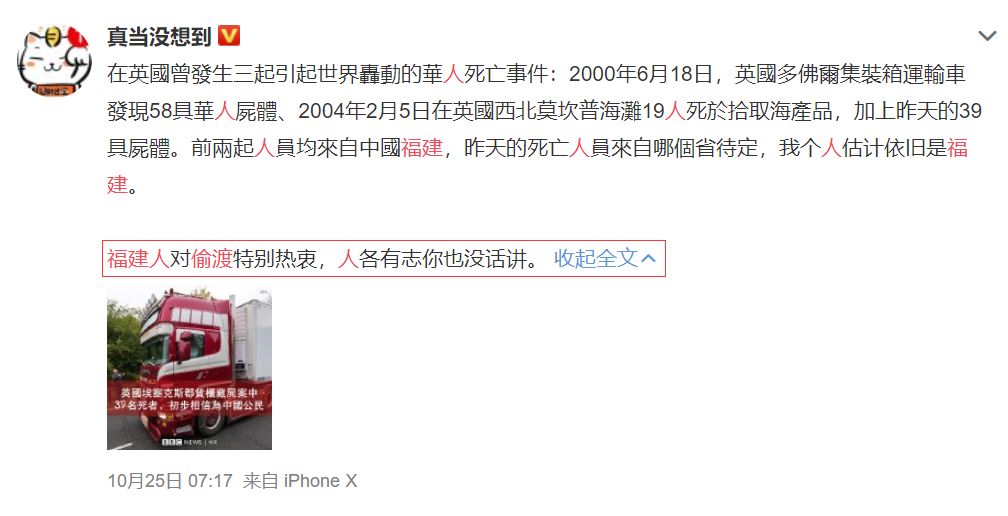Open the cat avatar profile picture
This screenshot has width=1008, height=516.
click(x=54, y=61)
